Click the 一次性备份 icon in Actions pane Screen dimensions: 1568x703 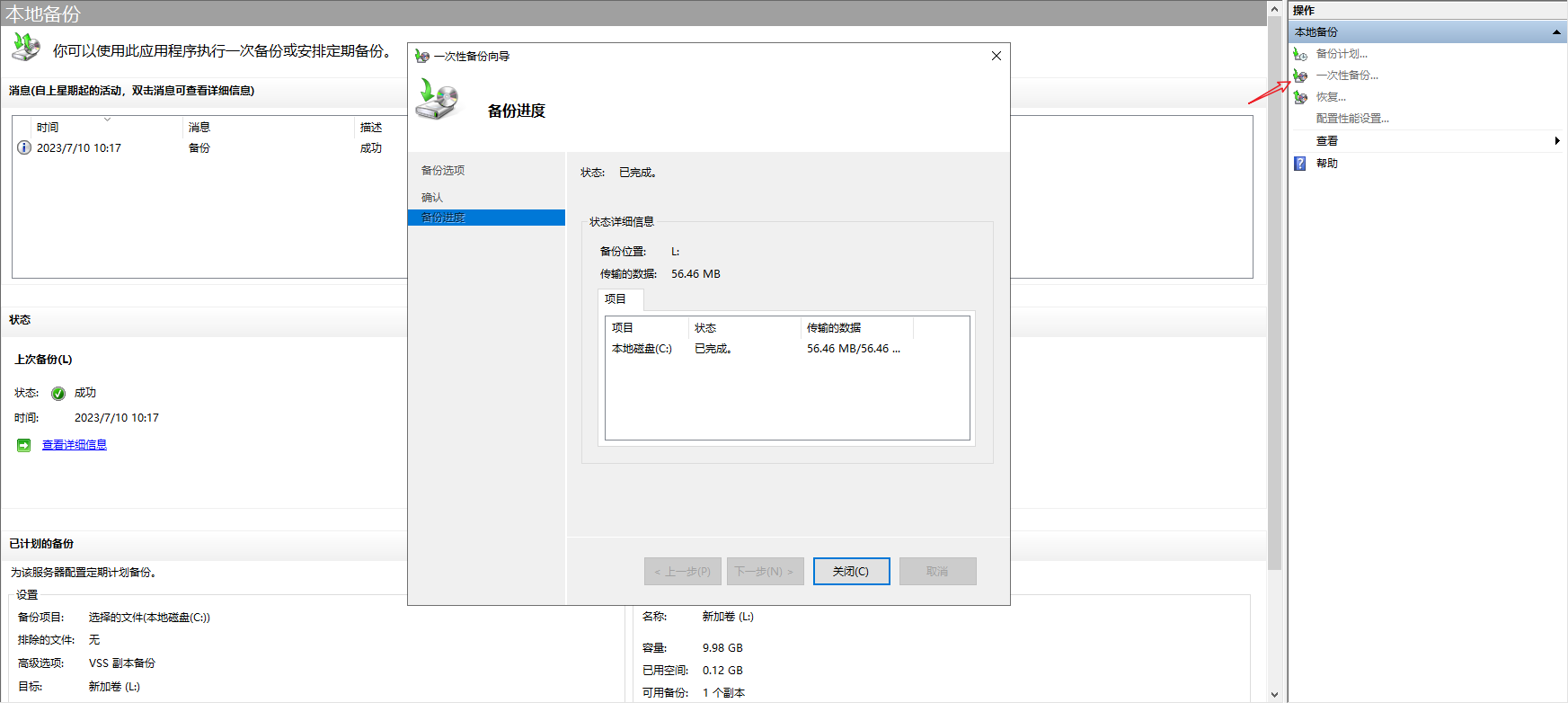pyautogui.click(x=1300, y=76)
